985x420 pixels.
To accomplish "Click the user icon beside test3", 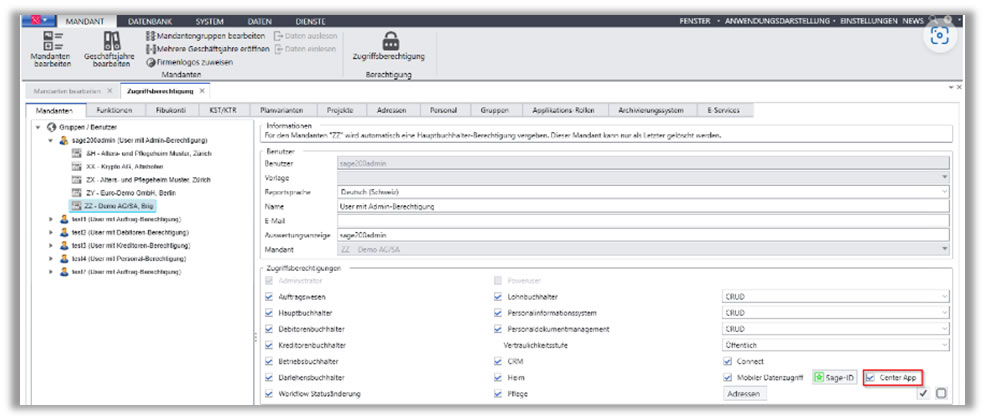I will (63, 245).
